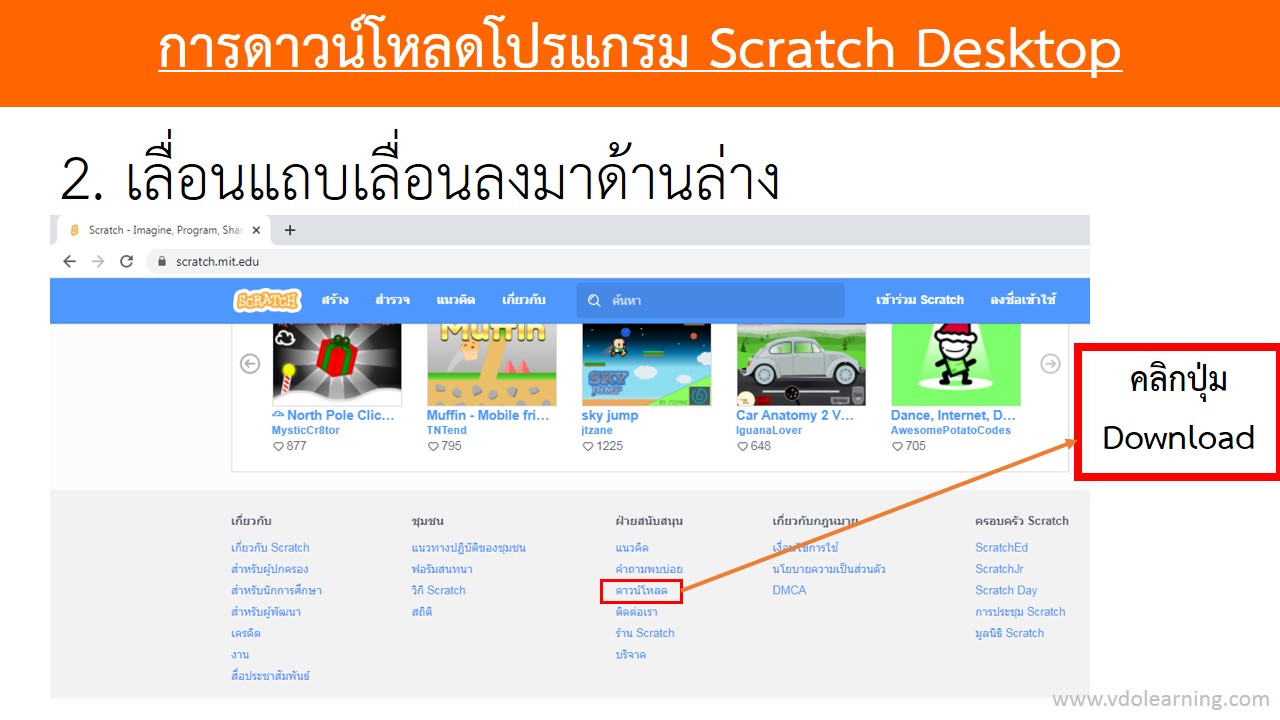The width and height of the screenshot is (1280, 720).
Task: Click the ดาวน์โหลด (Download) footer link
Action: tap(641, 591)
